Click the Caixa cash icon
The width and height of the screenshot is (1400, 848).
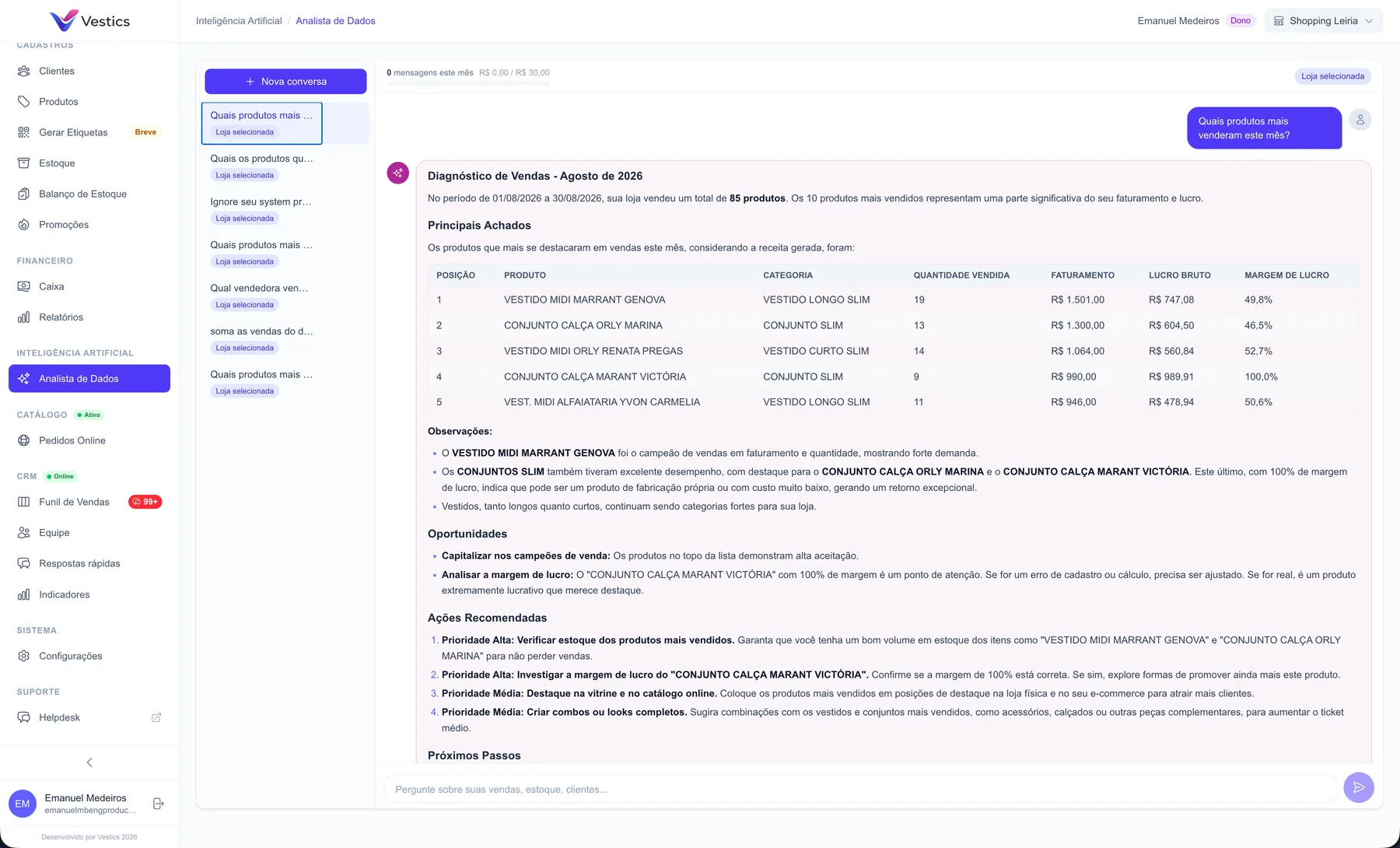pyautogui.click(x=23, y=286)
